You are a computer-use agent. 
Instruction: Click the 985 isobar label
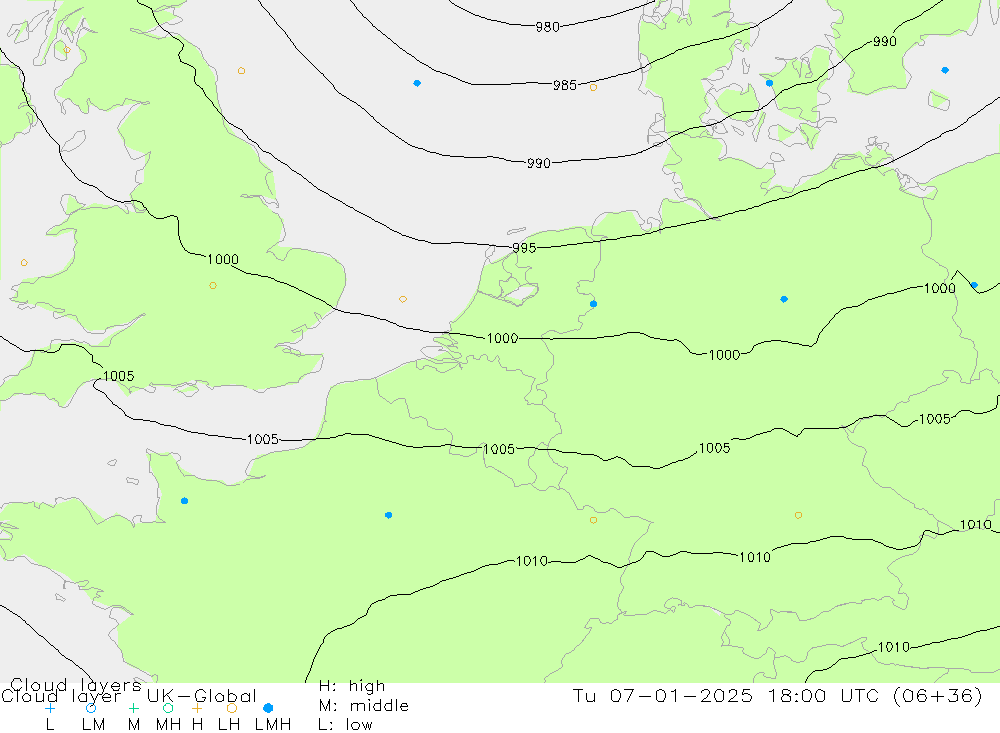tap(565, 85)
